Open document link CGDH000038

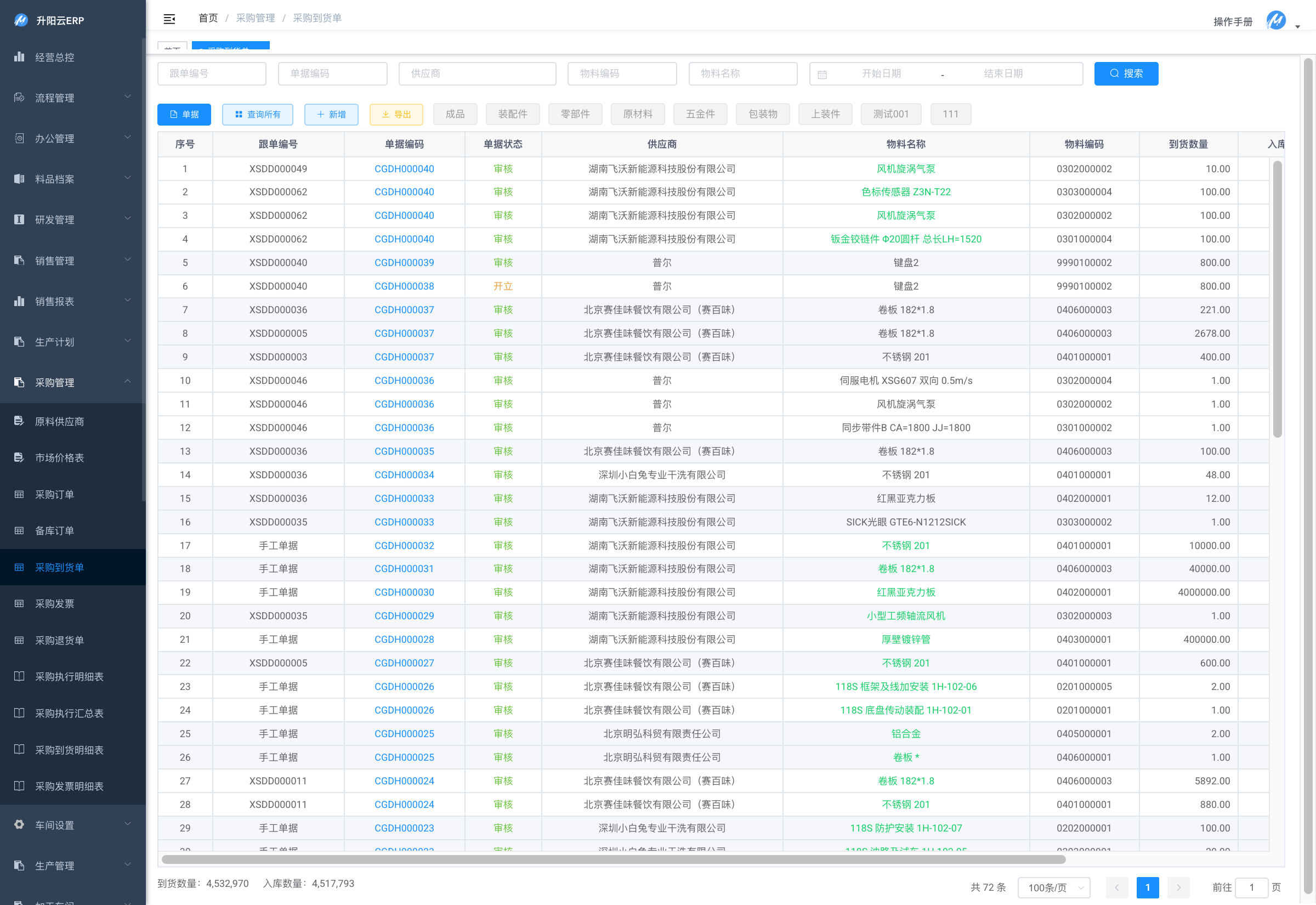click(404, 286)
